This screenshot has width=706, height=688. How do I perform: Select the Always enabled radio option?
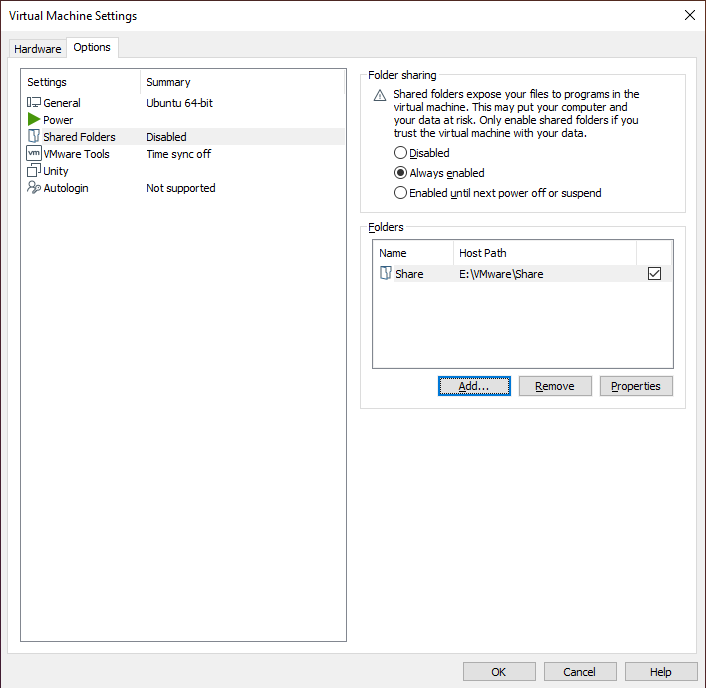coord(400,173)
